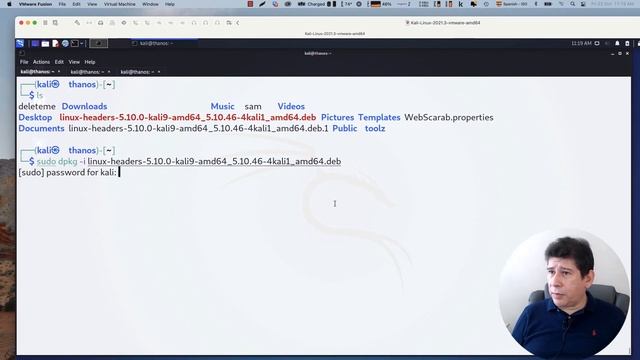Click the VMware toolbar snapshot icon
Screen dimensions: 640x360
[x=56, y=23]
